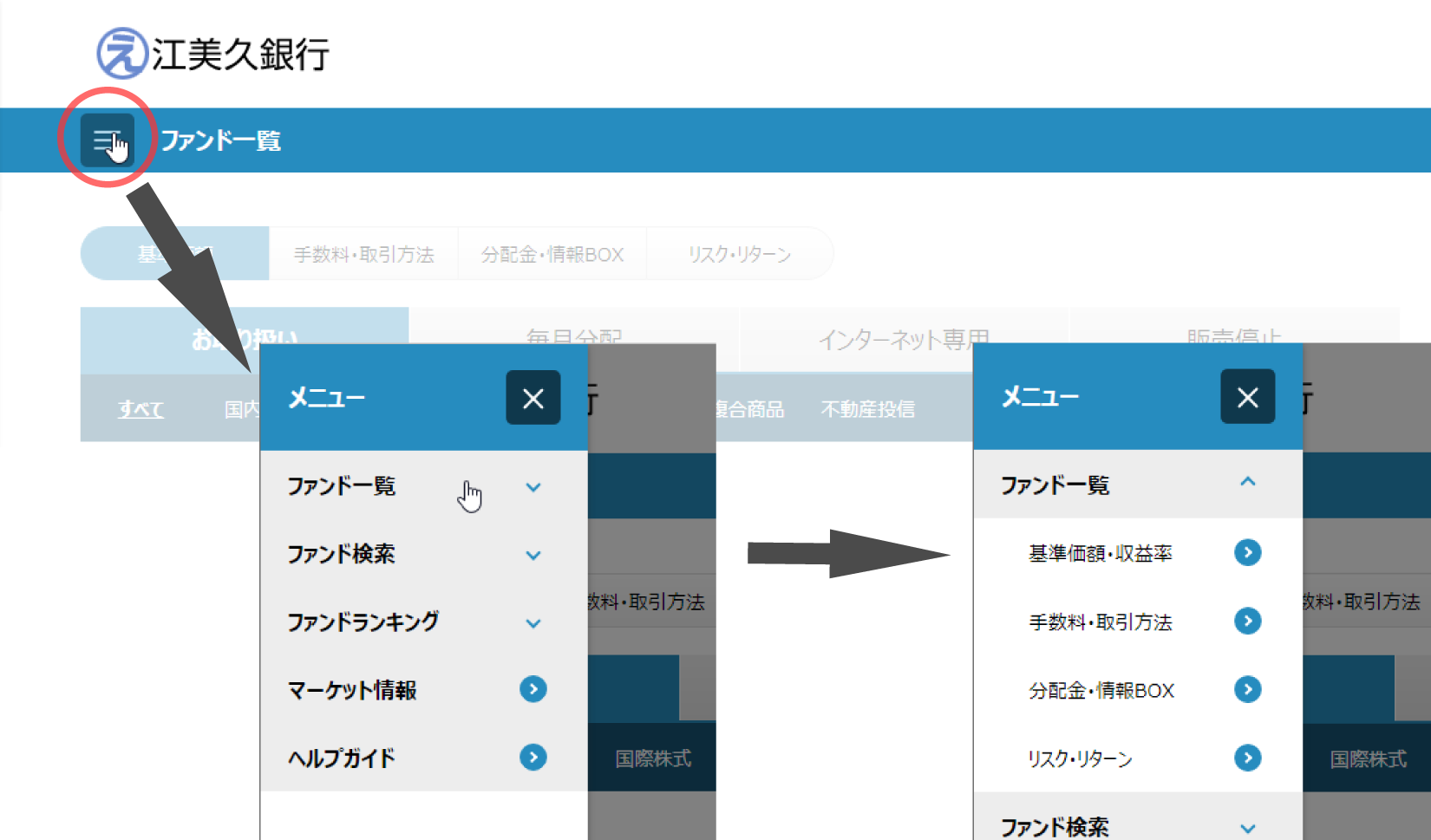Click the すべて filter link
Image resolution: width=1431 pixels, height=840 pixels.
(x=140, y=408)
